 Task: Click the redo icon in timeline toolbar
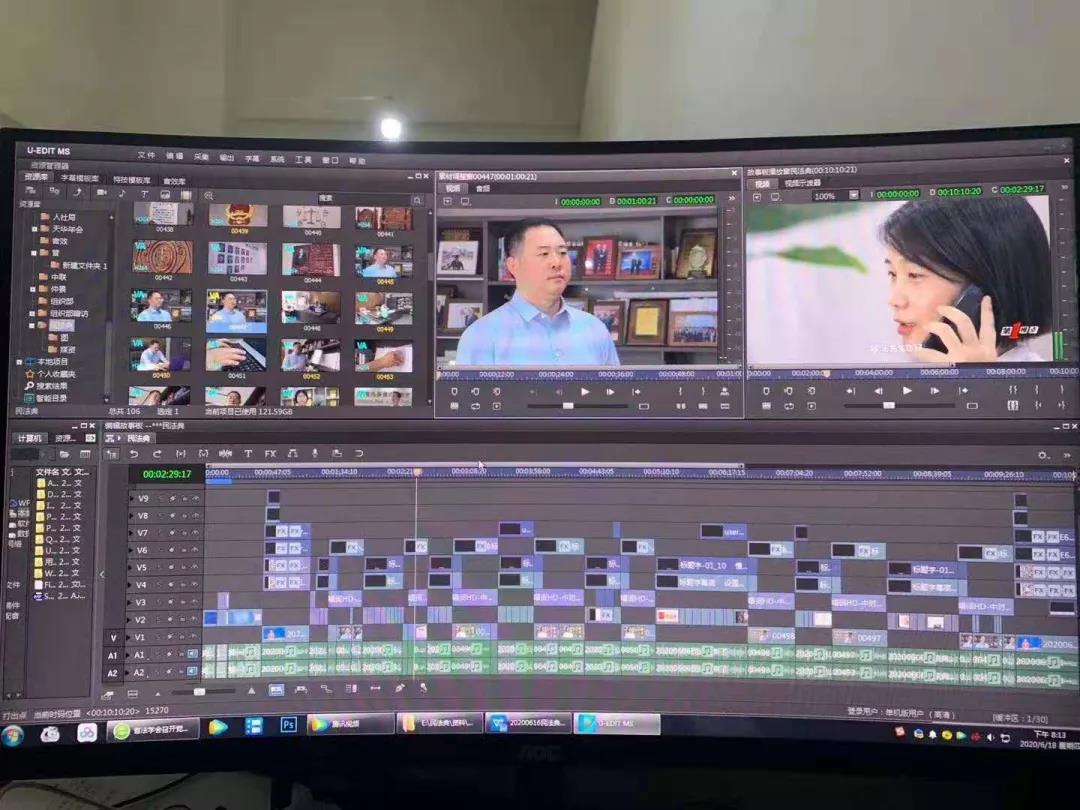[x=157, y=454]
